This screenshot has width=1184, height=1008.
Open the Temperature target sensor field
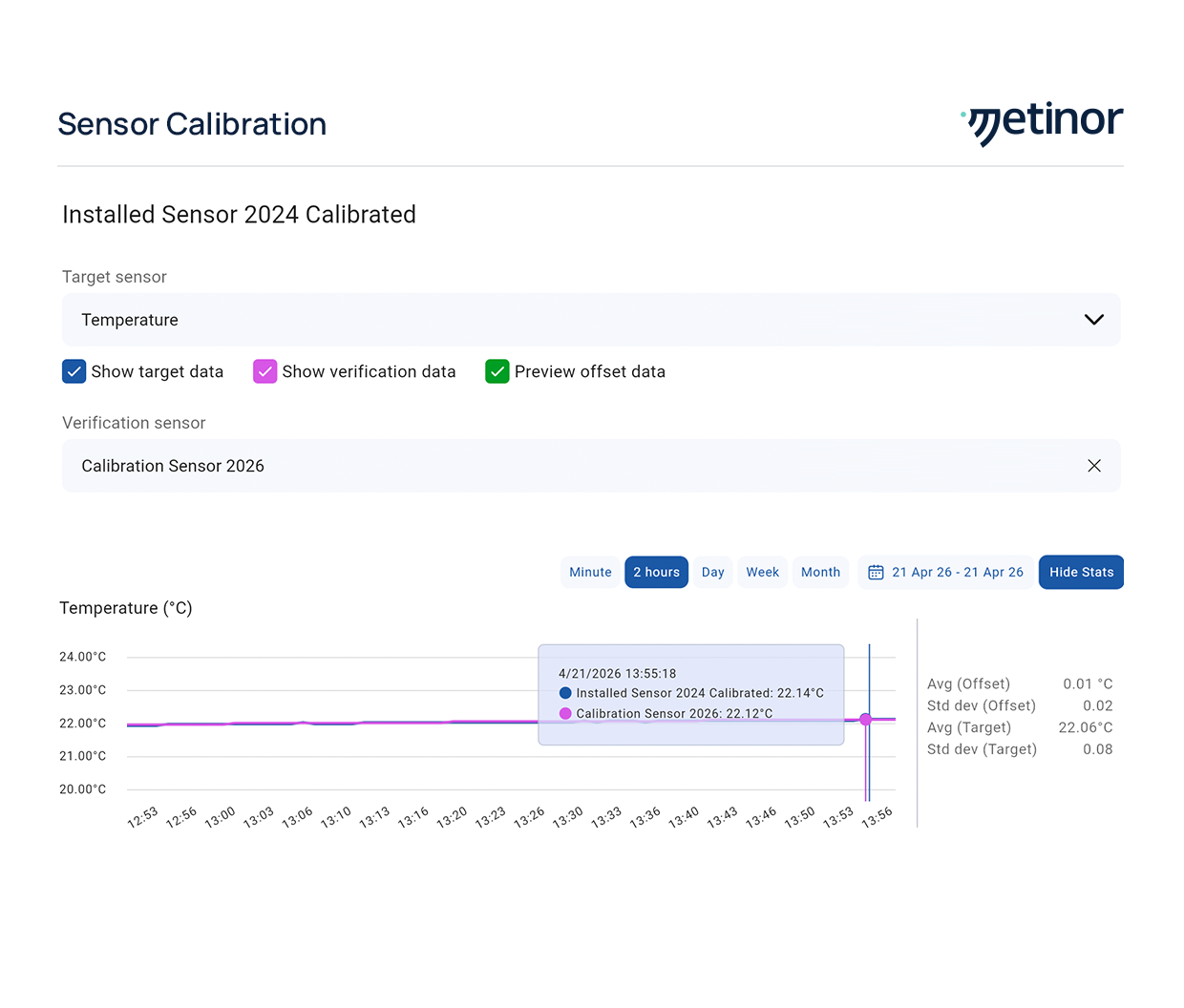coord(573,320)
